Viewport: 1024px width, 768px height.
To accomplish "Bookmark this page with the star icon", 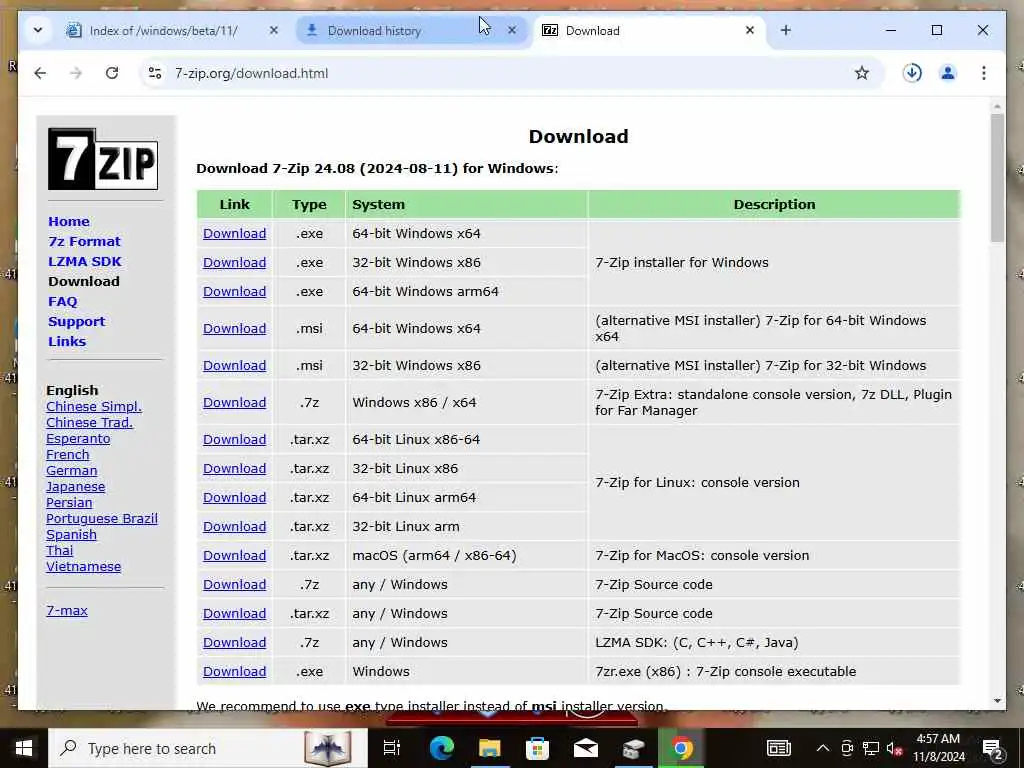I will point(862,73).
